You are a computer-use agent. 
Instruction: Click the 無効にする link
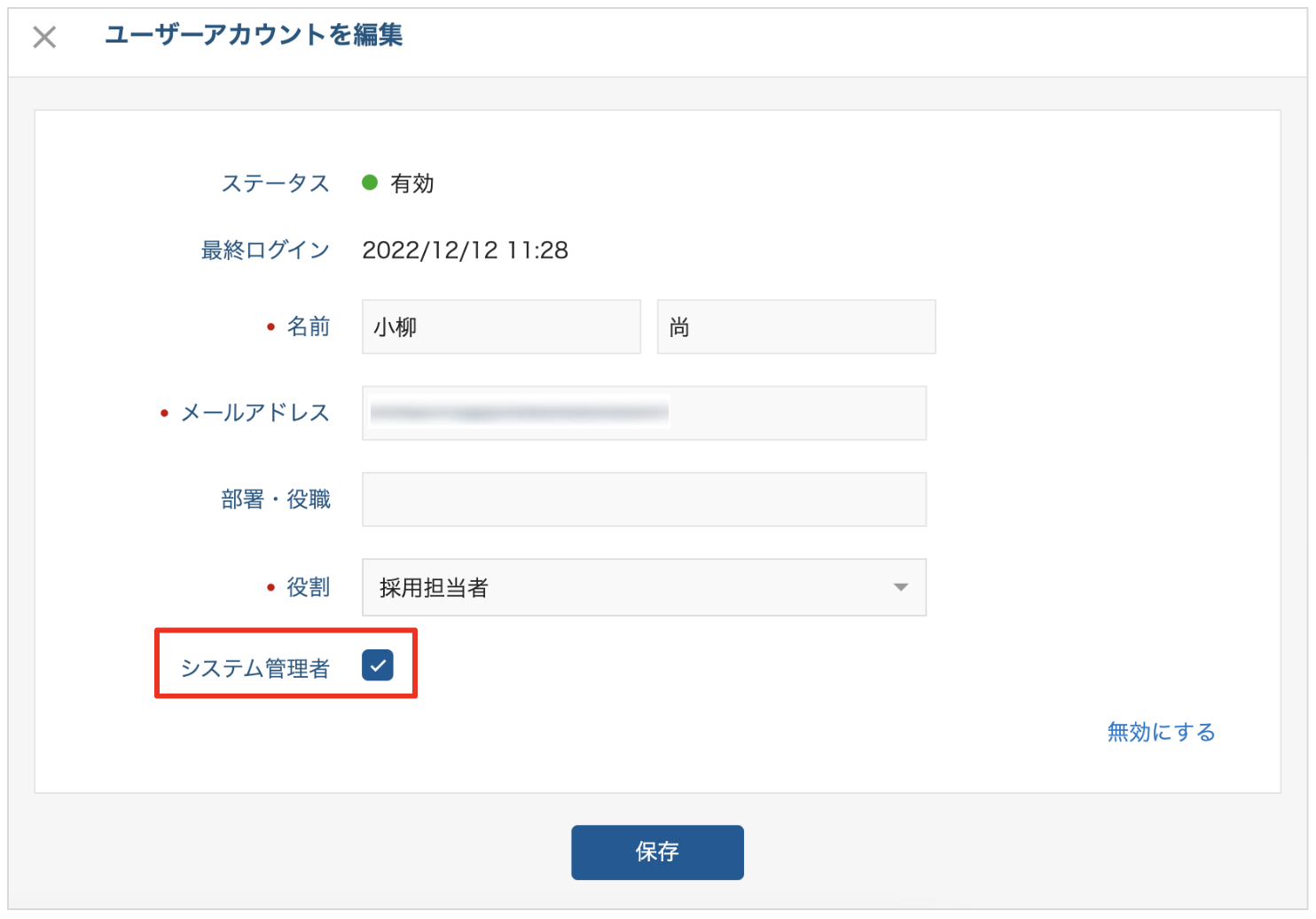coord(1160,732)
